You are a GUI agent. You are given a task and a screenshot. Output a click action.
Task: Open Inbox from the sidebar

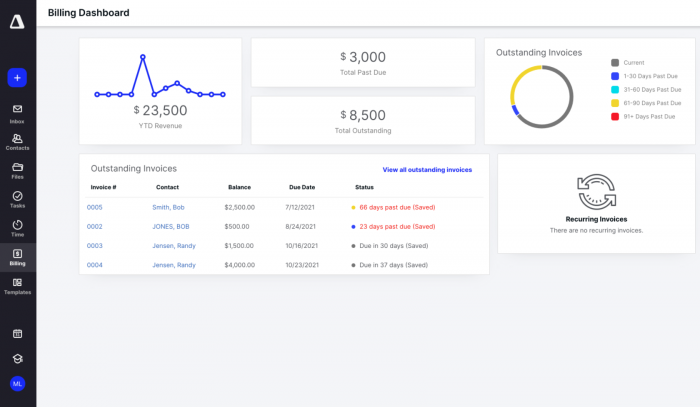[x=17, y=114]
